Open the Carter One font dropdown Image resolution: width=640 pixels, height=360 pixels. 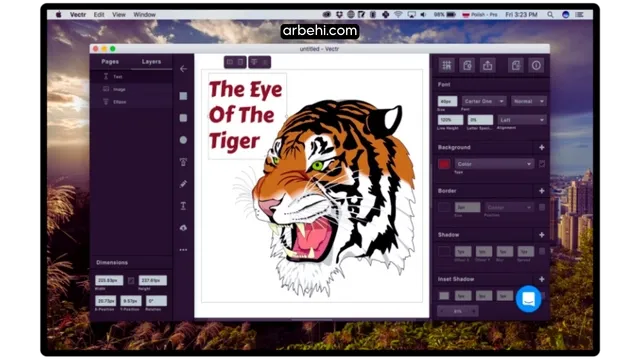pos(484,101)
